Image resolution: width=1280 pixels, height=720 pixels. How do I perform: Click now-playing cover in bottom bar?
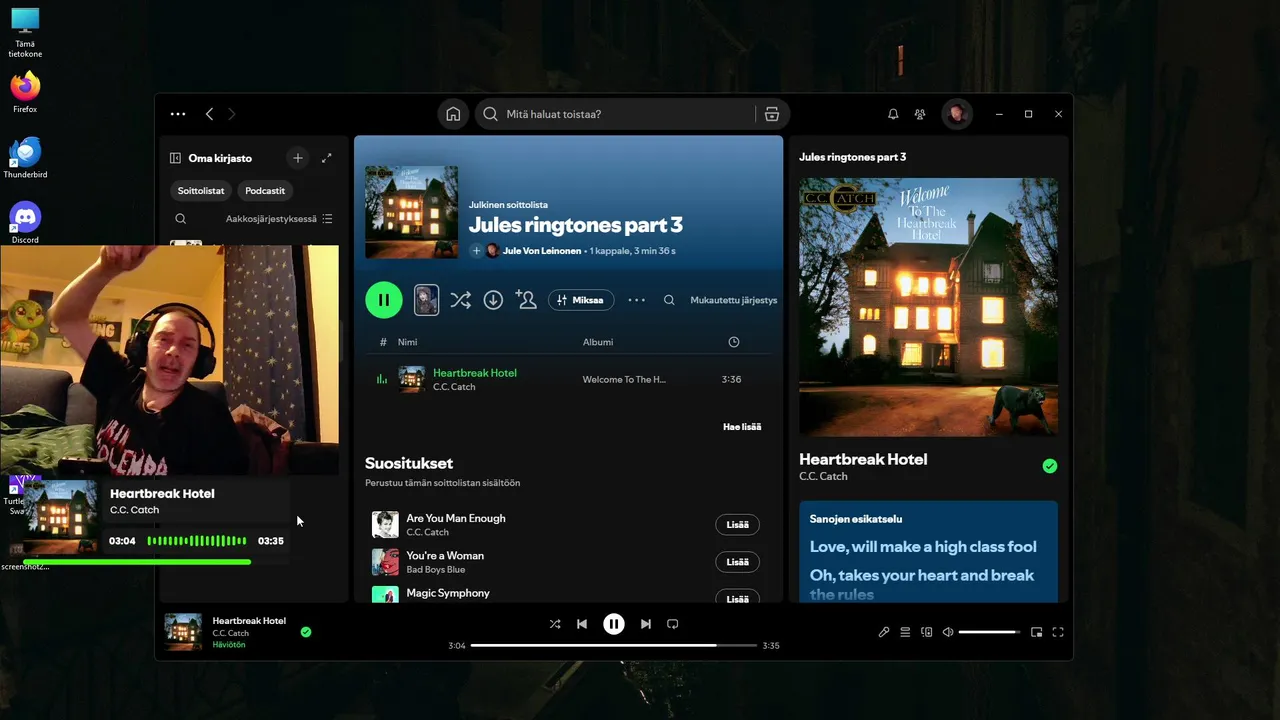pos(183,632)
